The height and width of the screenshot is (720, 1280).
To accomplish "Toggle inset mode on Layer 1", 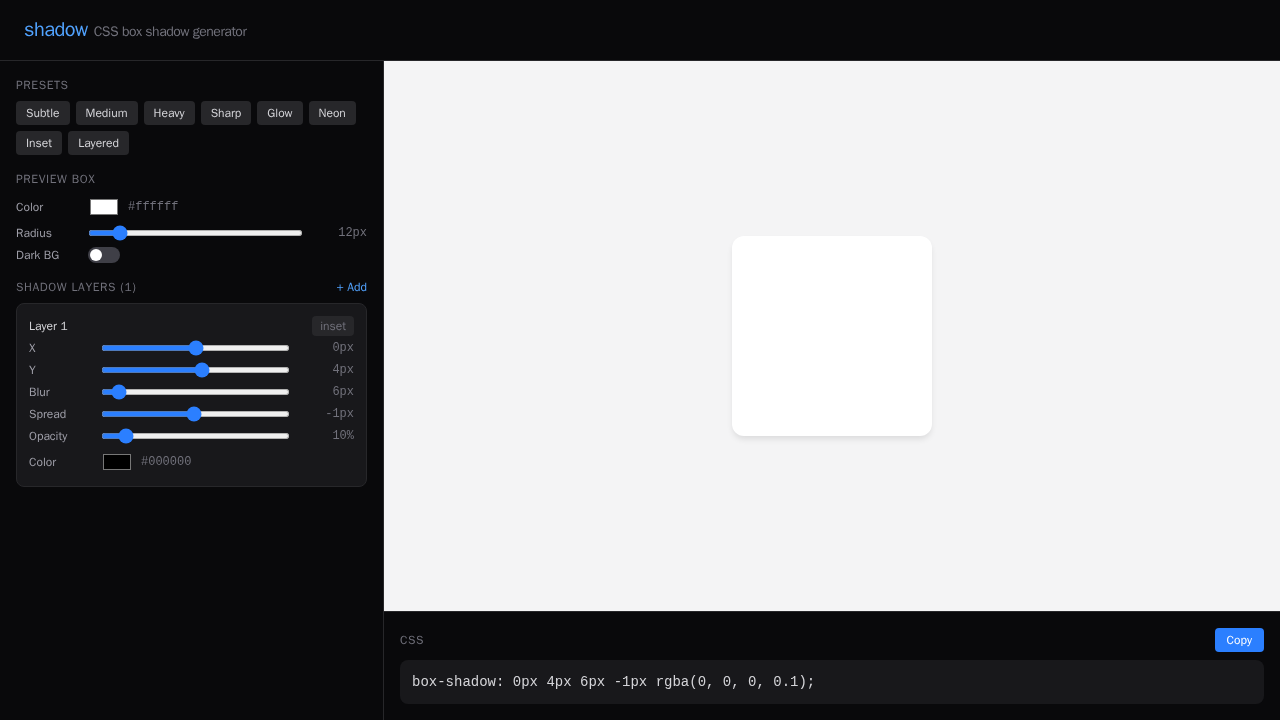I will tap(333, 326).
